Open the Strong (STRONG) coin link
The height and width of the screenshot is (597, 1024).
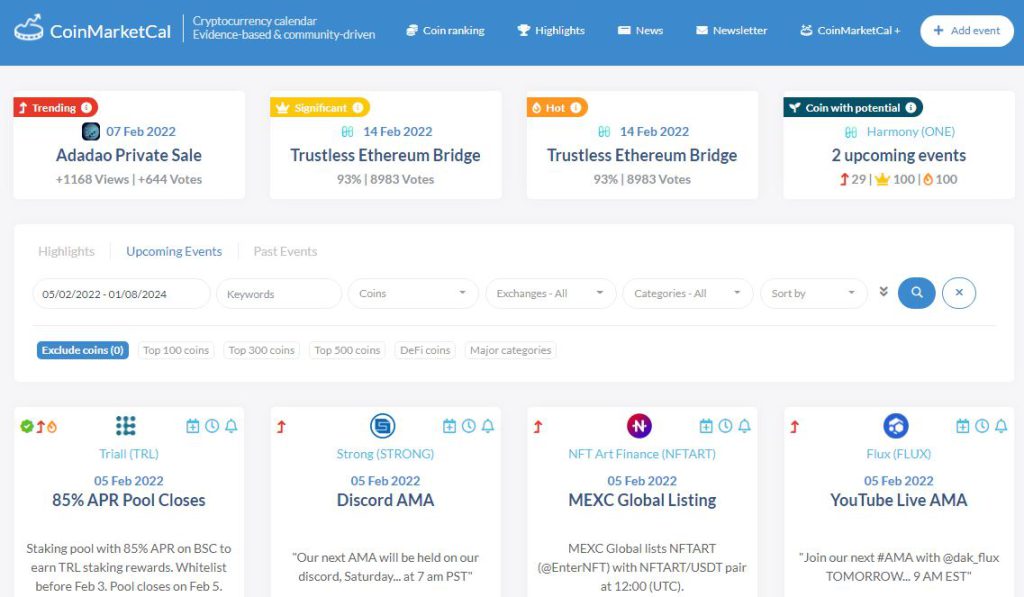tap(385, 454)
